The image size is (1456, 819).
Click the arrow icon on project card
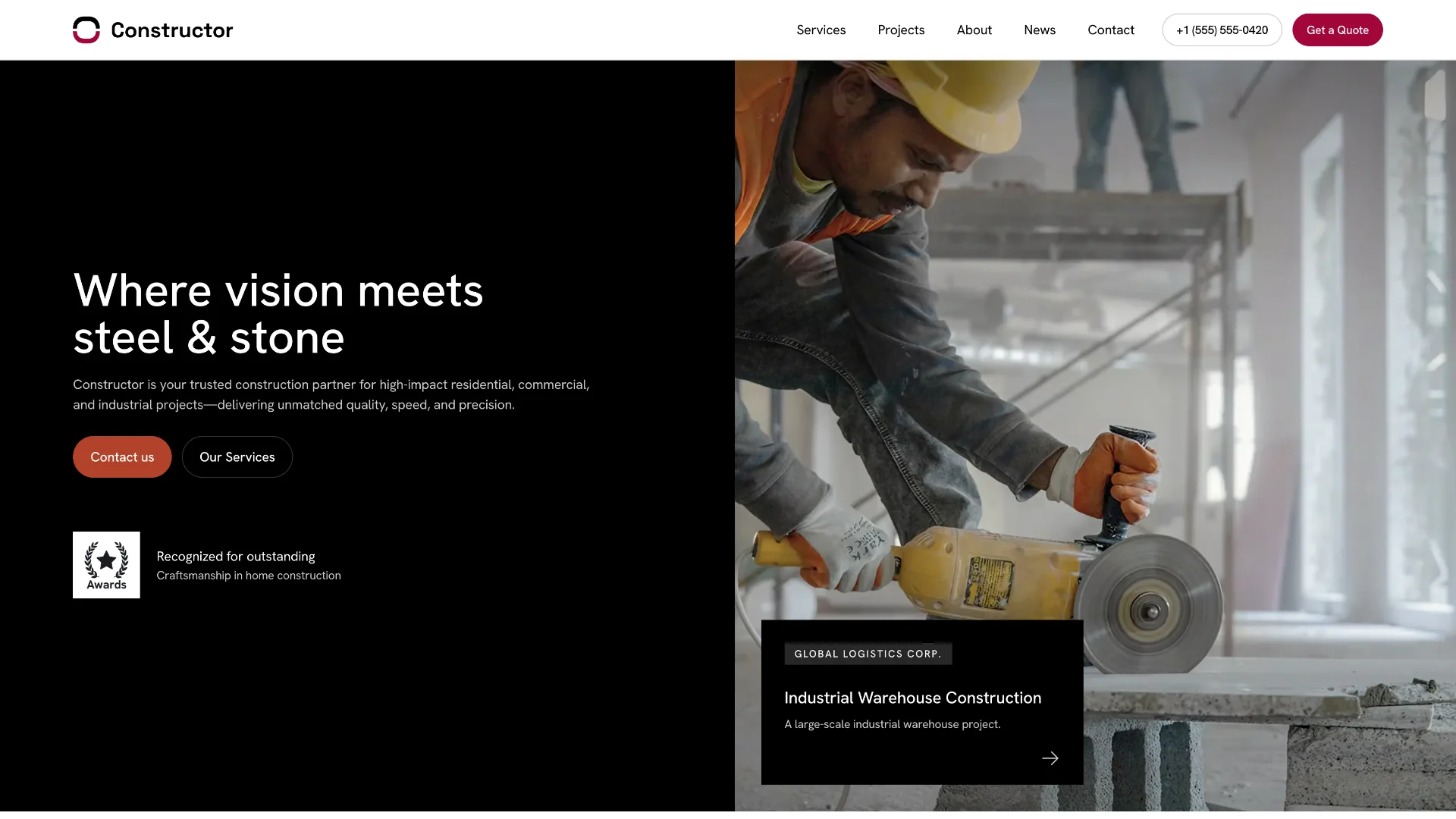tap(1050, 758)
